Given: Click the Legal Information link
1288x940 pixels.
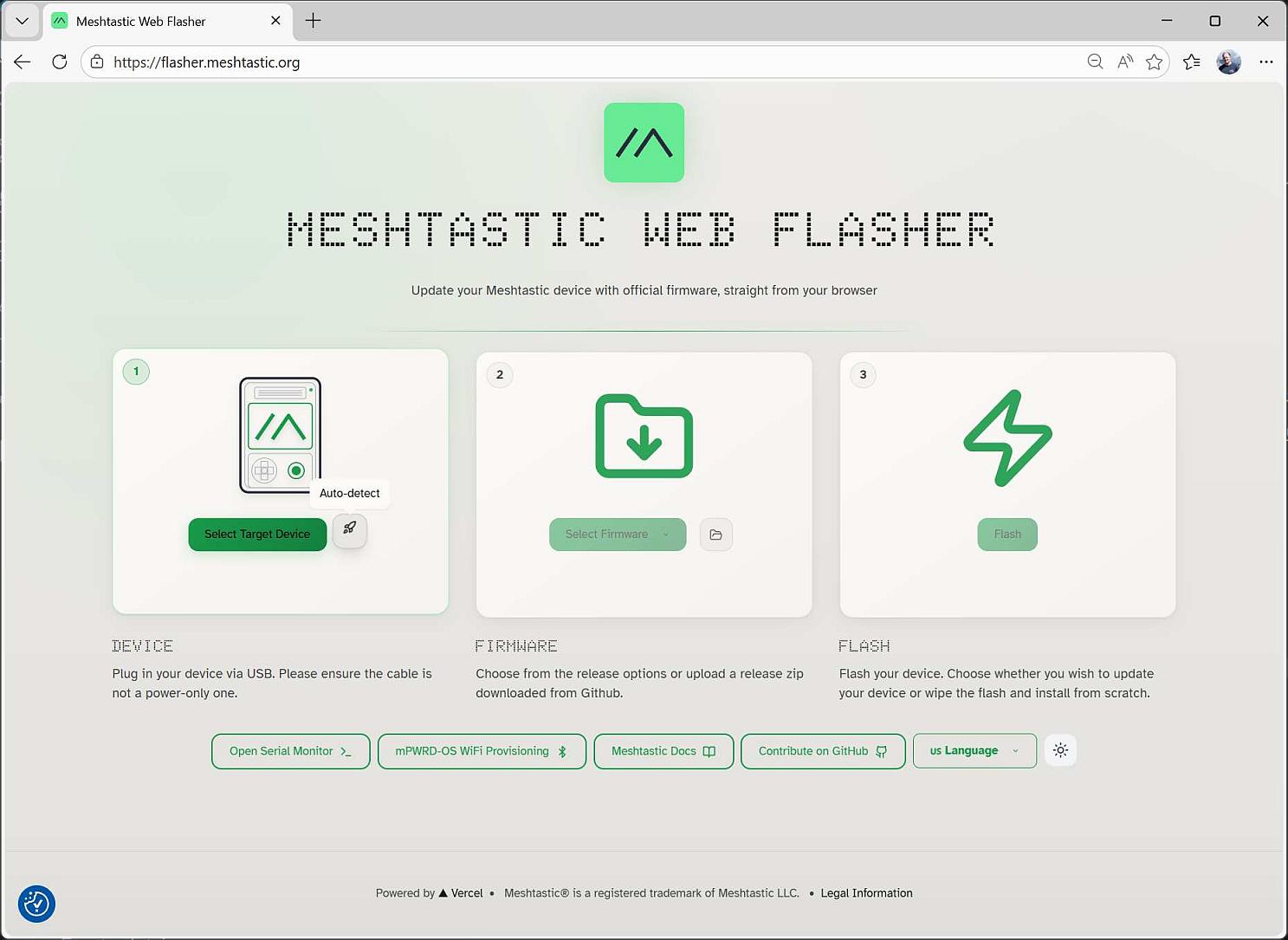Looking at the screenshot, I should [866, 893].
